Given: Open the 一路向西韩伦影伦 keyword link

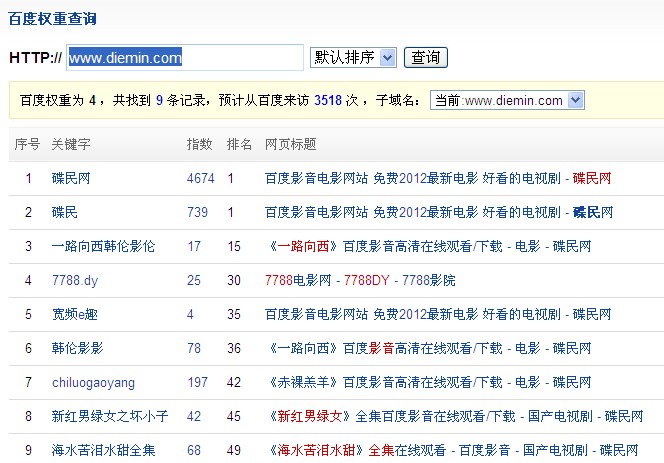Looking at the screenshot, I should pos(103,246).
